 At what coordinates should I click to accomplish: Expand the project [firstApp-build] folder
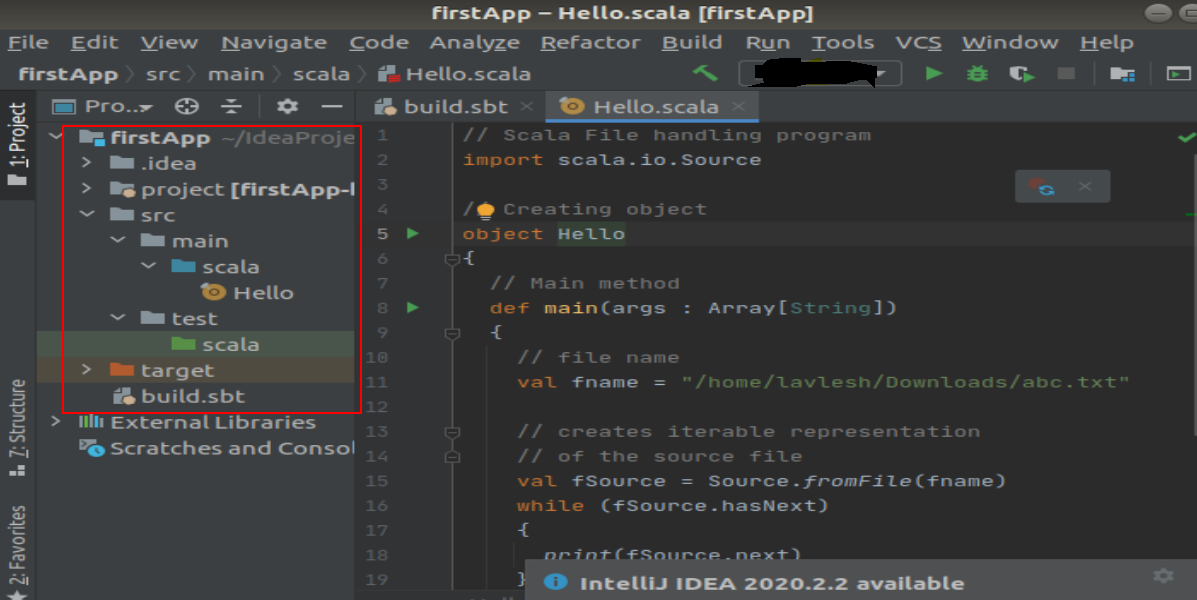click(86, 189)
